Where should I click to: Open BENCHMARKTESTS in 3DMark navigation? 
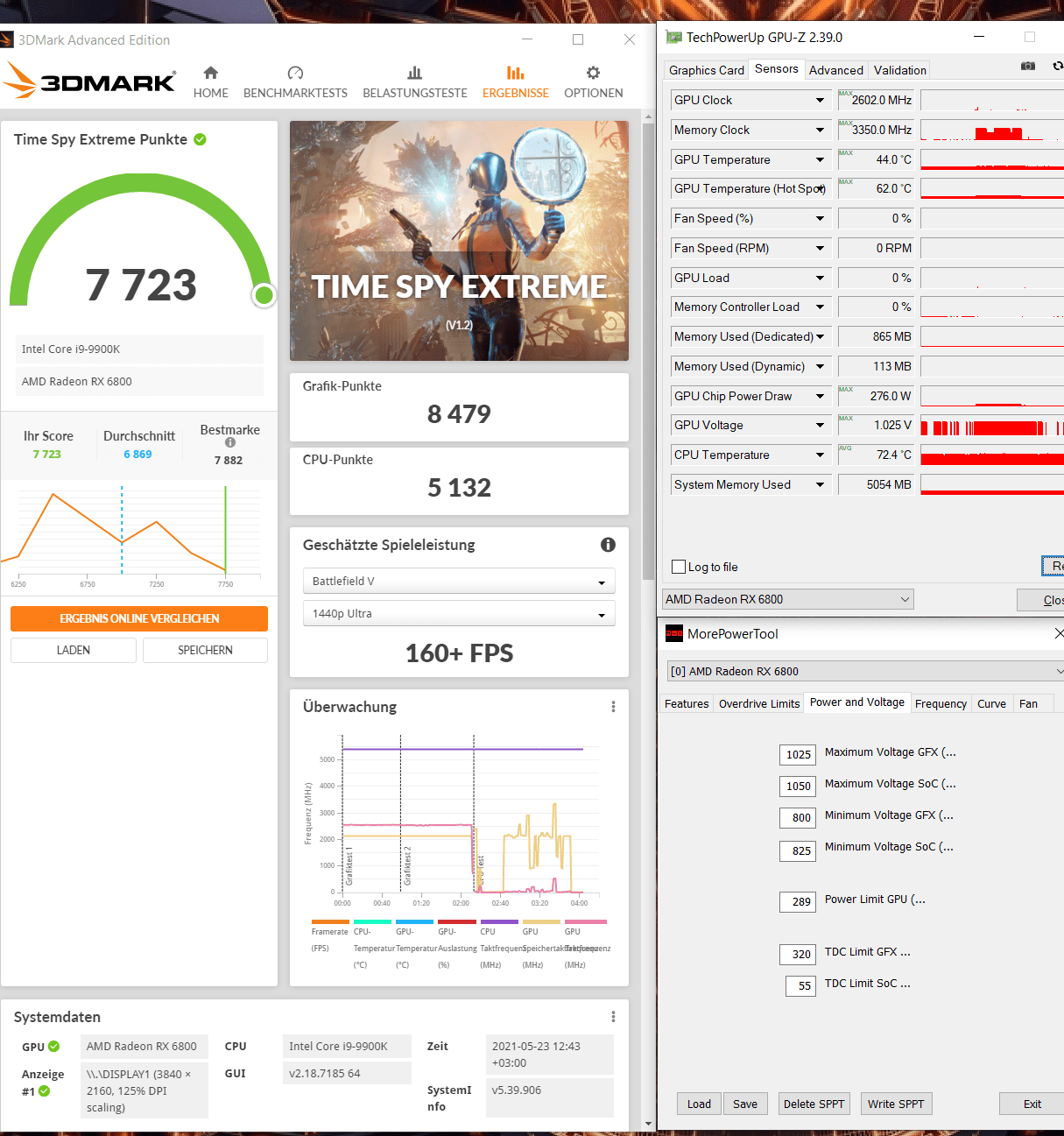295,82
